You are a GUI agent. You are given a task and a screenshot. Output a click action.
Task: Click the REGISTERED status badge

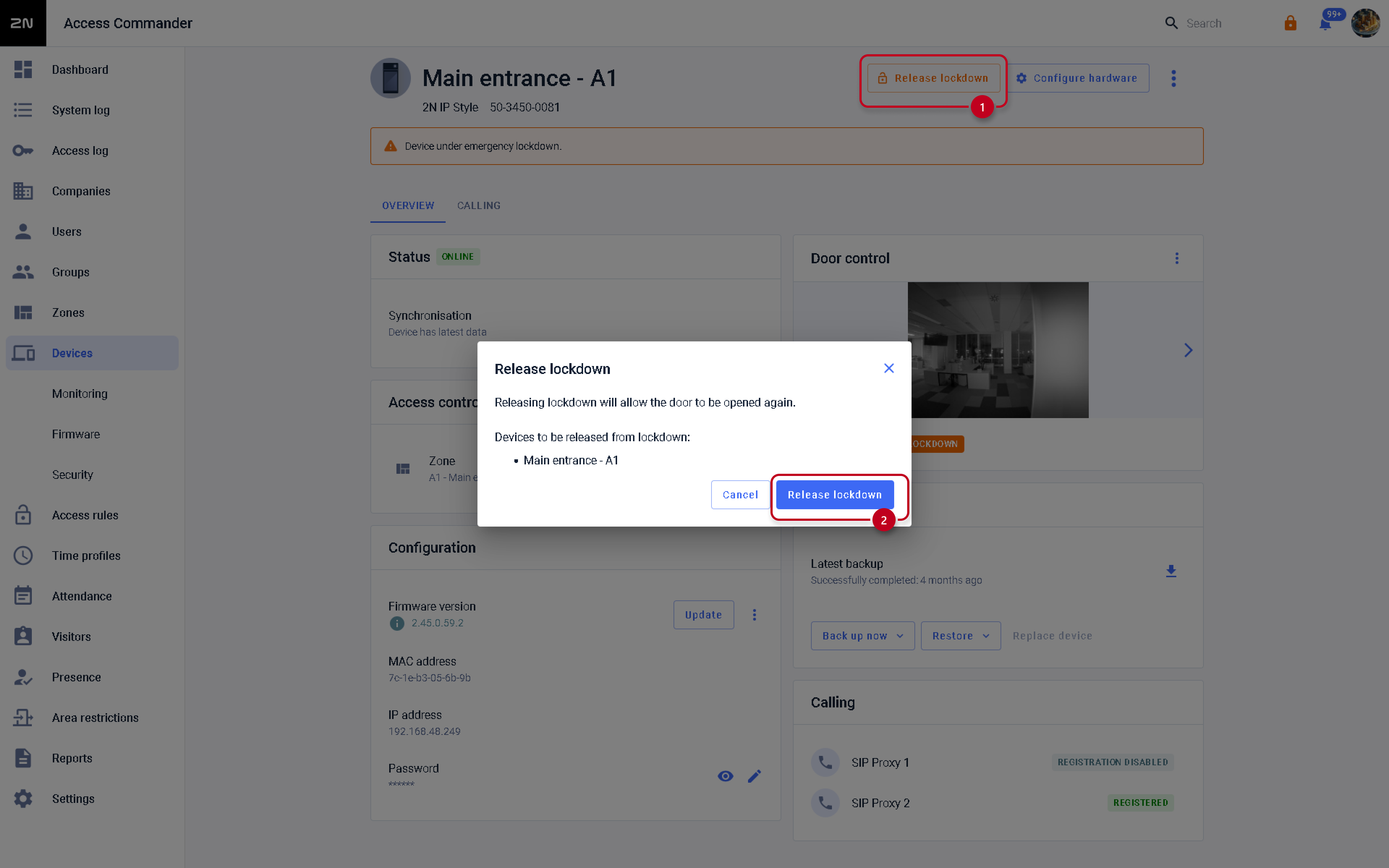coord(1140,803)
